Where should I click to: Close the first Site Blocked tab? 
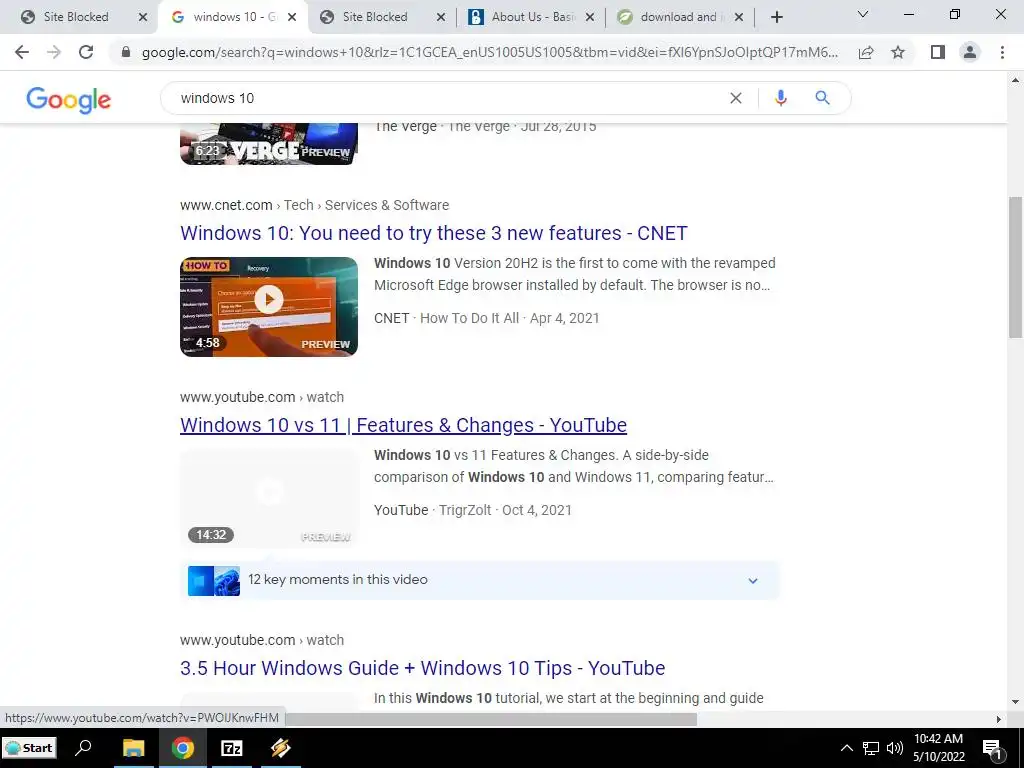[x=142, y=17]
